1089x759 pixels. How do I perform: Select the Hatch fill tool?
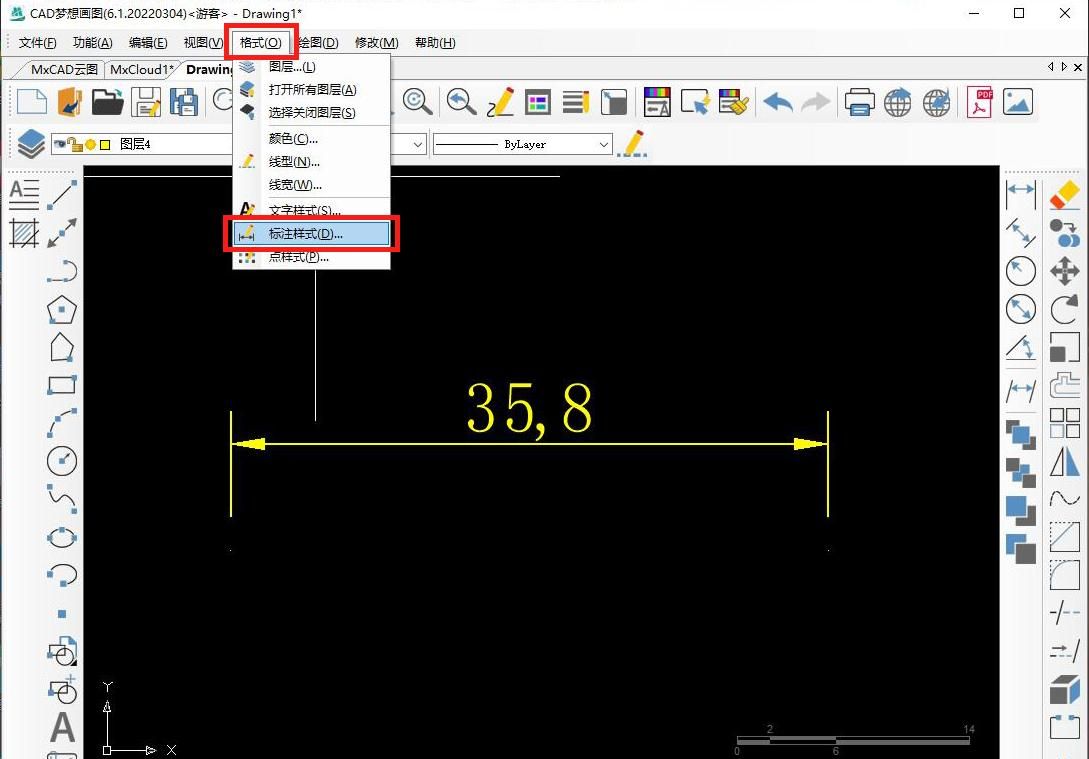pyautogui.click(x=24, y=233)
